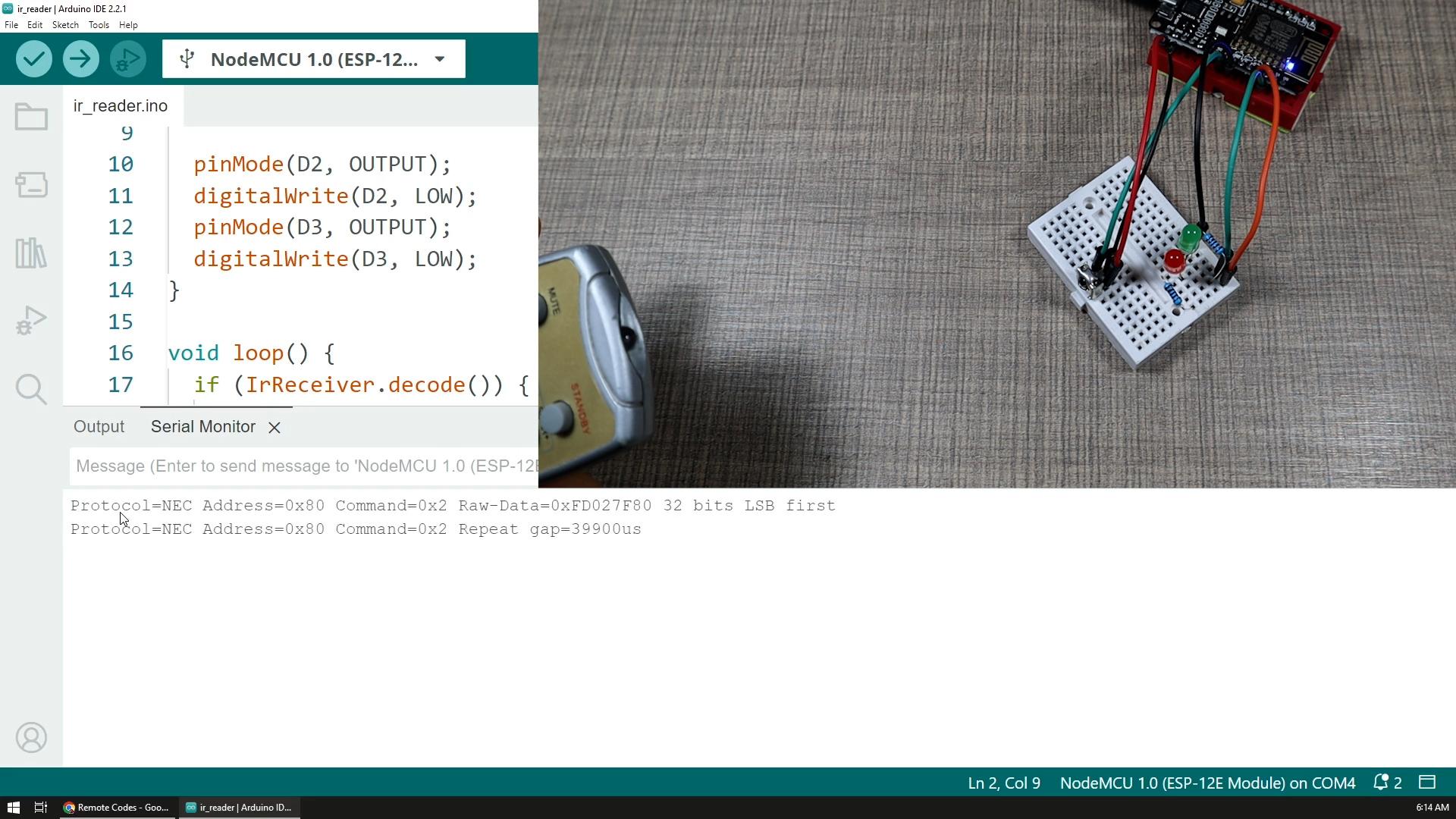Click the Serial Monitor tab
This screenshot has height=819, width=1456.
pyautogui.click(x=203, y=426)
